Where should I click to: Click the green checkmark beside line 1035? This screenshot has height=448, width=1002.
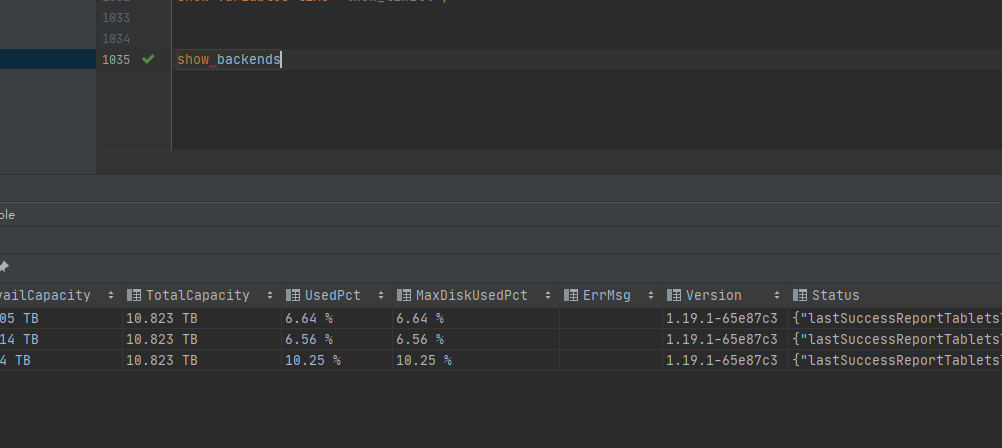148,60
